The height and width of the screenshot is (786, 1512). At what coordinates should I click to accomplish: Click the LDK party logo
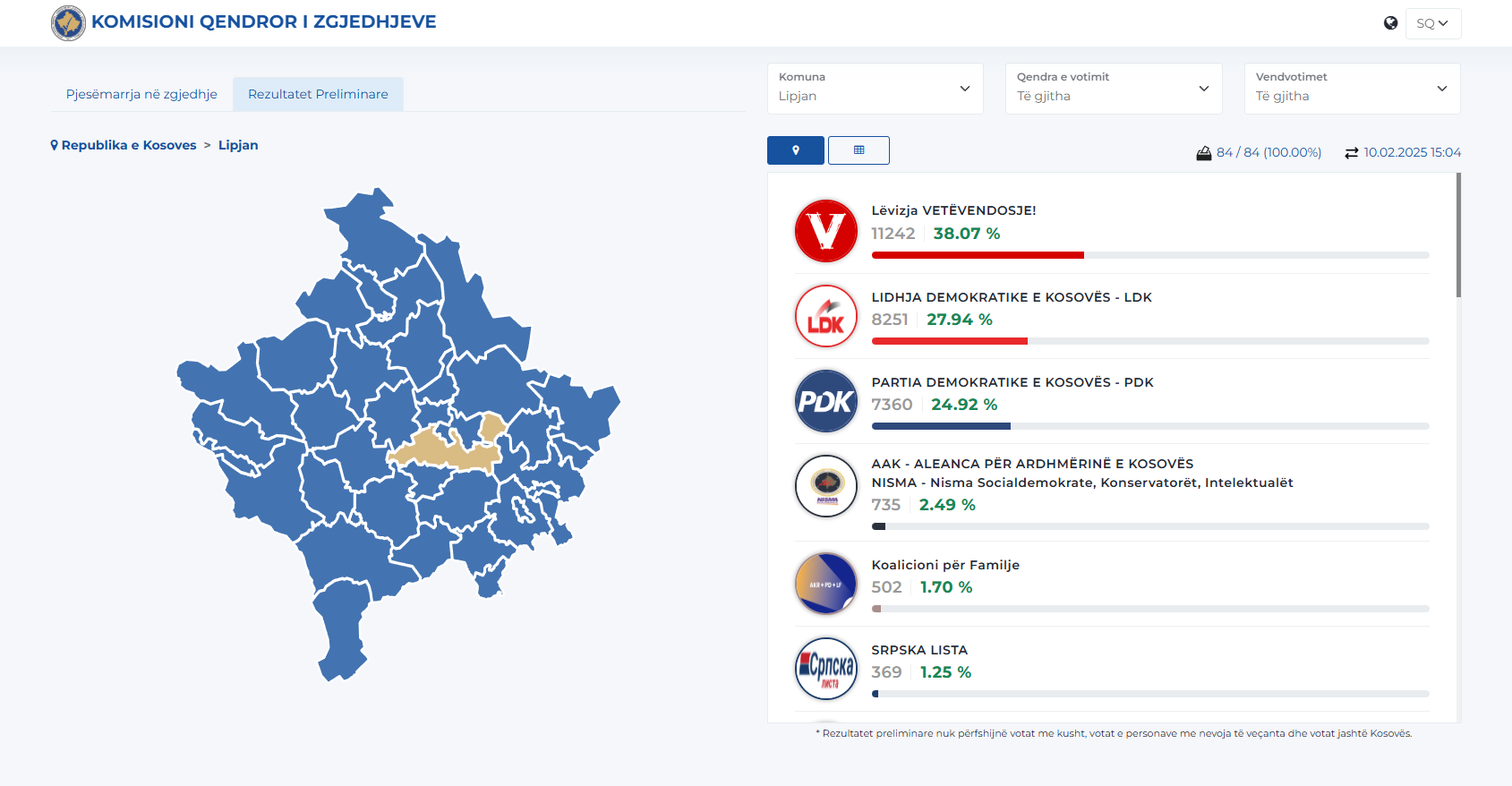[x=826, y=316]
